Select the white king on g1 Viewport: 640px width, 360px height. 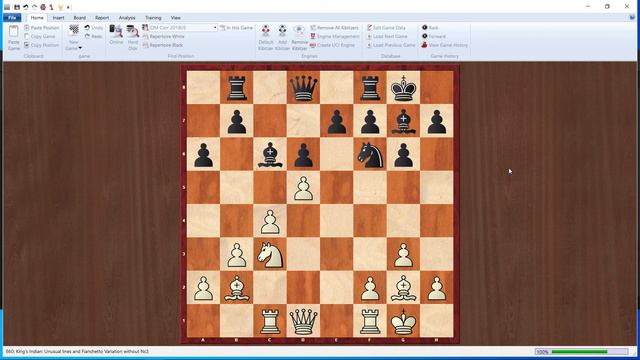click(x=403, y=321)
